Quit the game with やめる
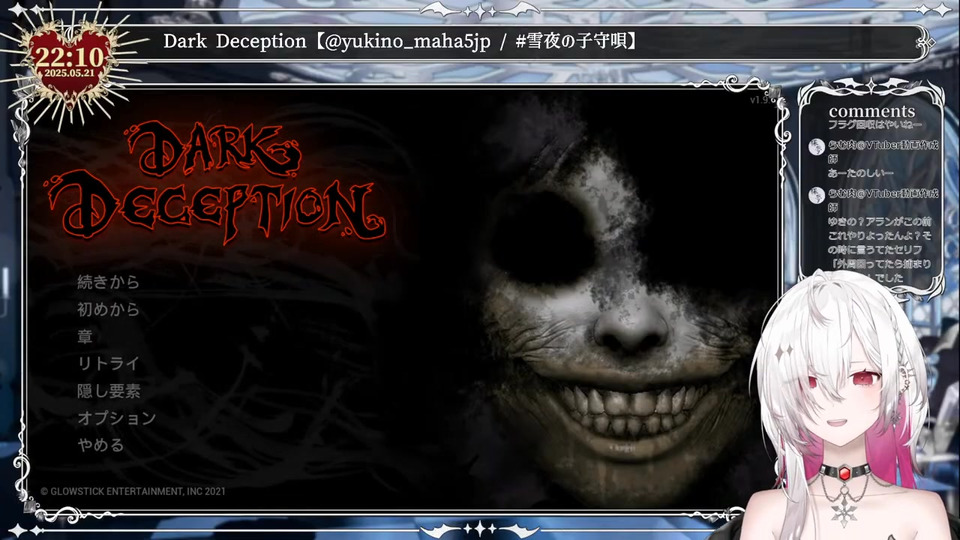The width and height of the screenshot is (960, 540). click(100, 445)
